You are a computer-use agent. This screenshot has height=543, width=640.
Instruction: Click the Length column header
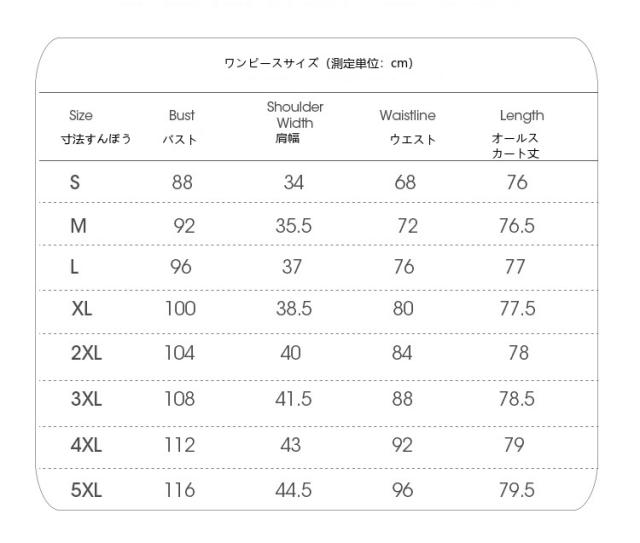521,117
